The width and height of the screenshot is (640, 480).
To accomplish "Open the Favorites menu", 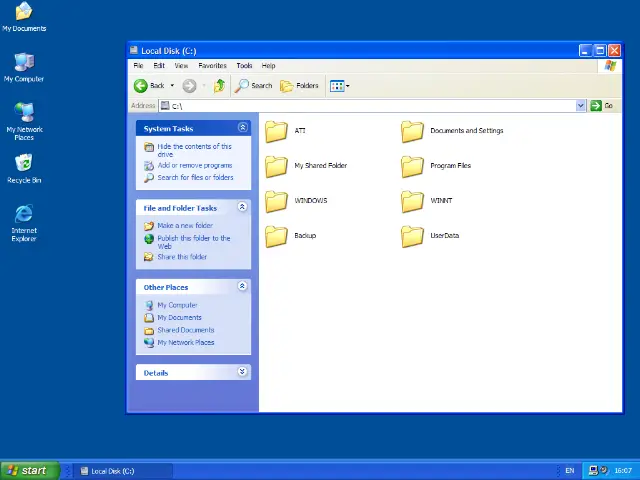I will (x=212, y=66).
